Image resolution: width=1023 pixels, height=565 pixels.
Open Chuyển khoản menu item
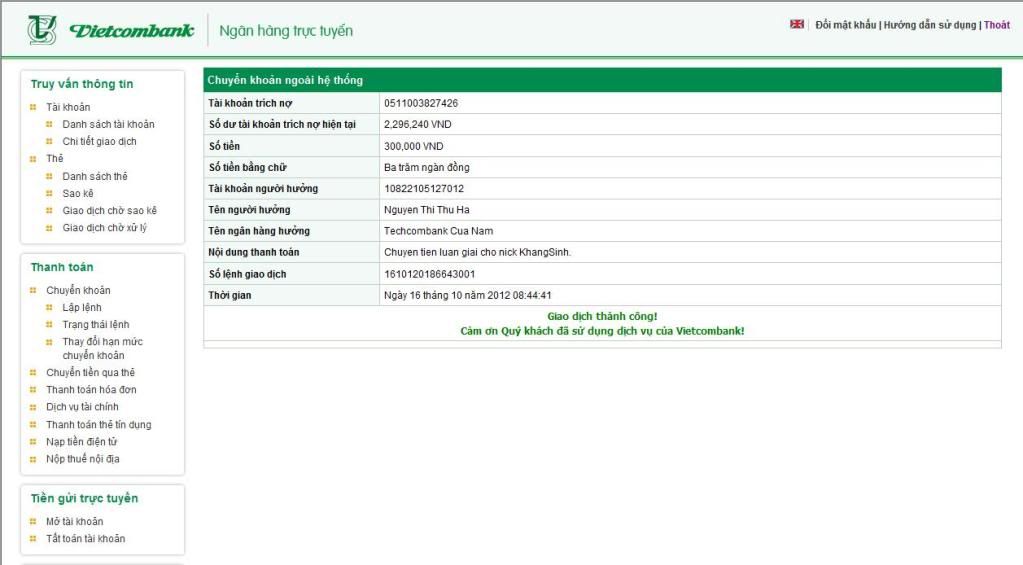[78, 290]
